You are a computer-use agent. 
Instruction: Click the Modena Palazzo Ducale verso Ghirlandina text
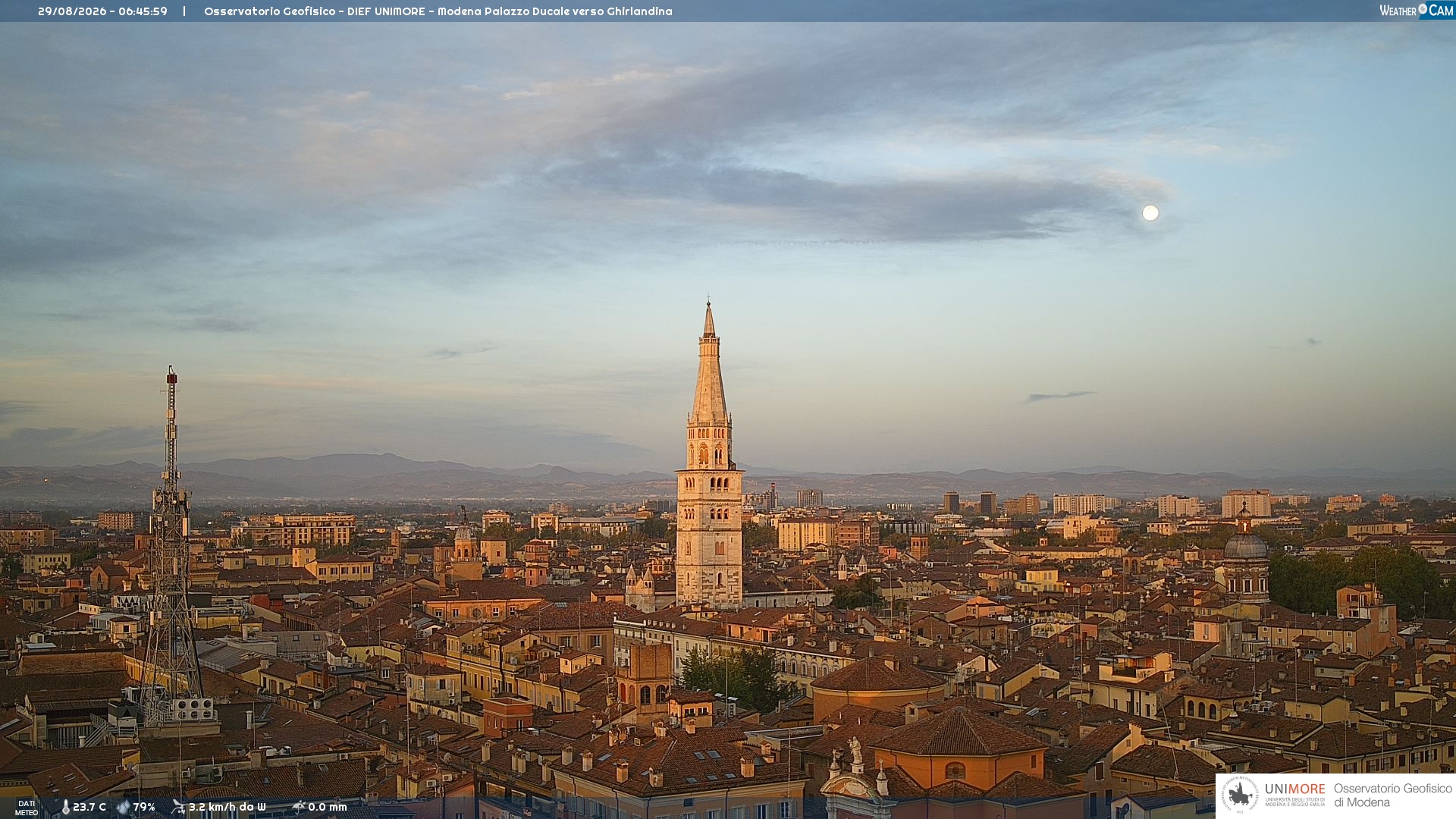(x=554, y=11)
